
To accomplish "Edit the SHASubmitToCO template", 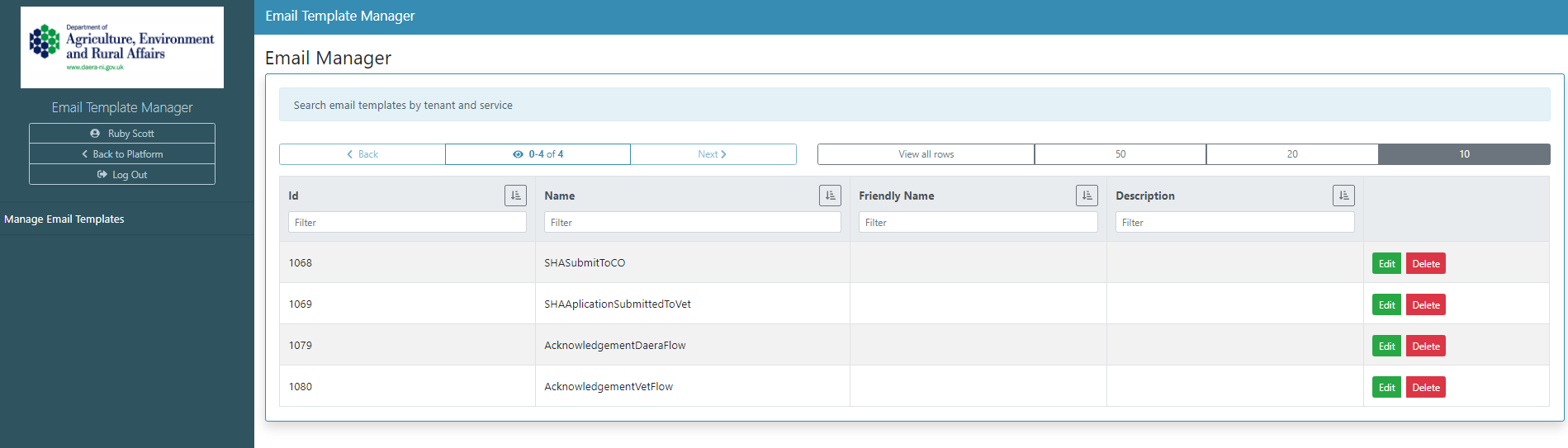I will tap(1386, 264).
